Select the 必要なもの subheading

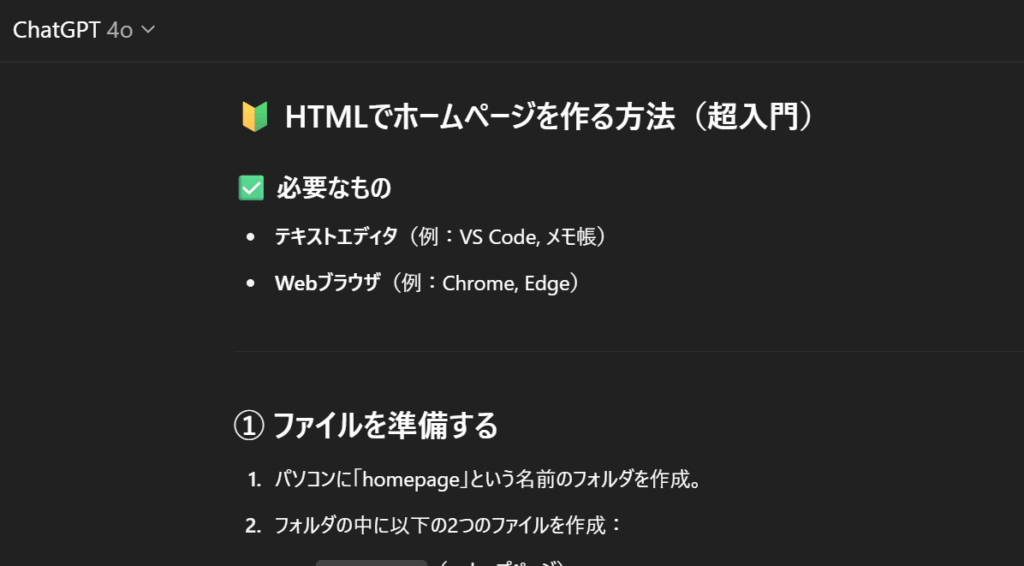click(x=333, y=188)
